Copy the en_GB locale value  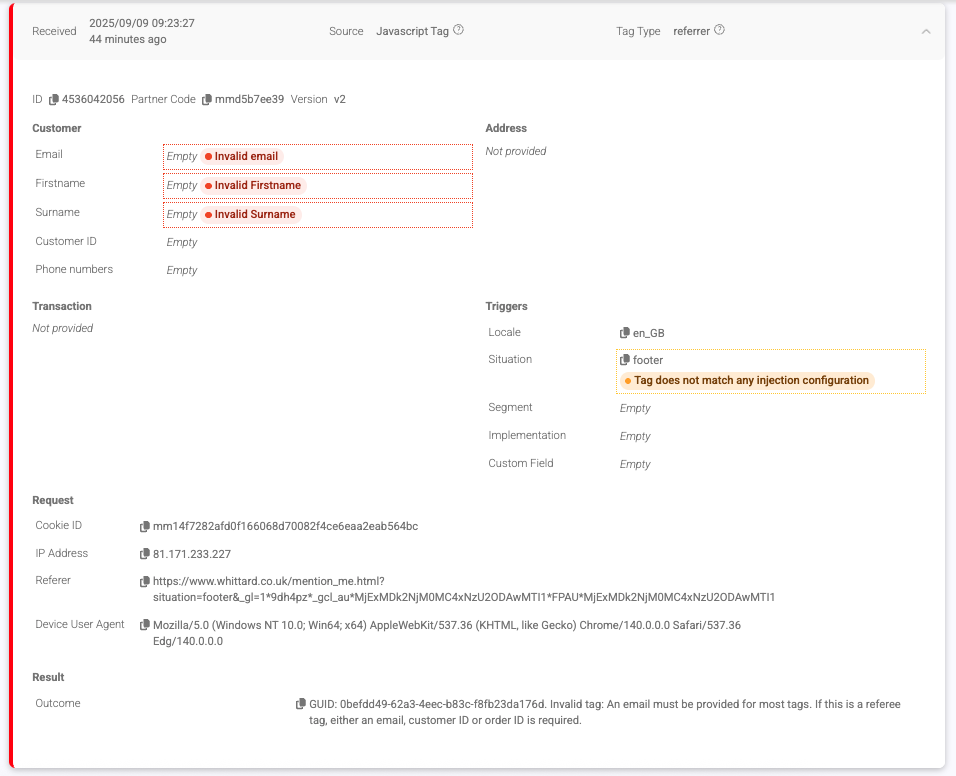tap(625, 333)
